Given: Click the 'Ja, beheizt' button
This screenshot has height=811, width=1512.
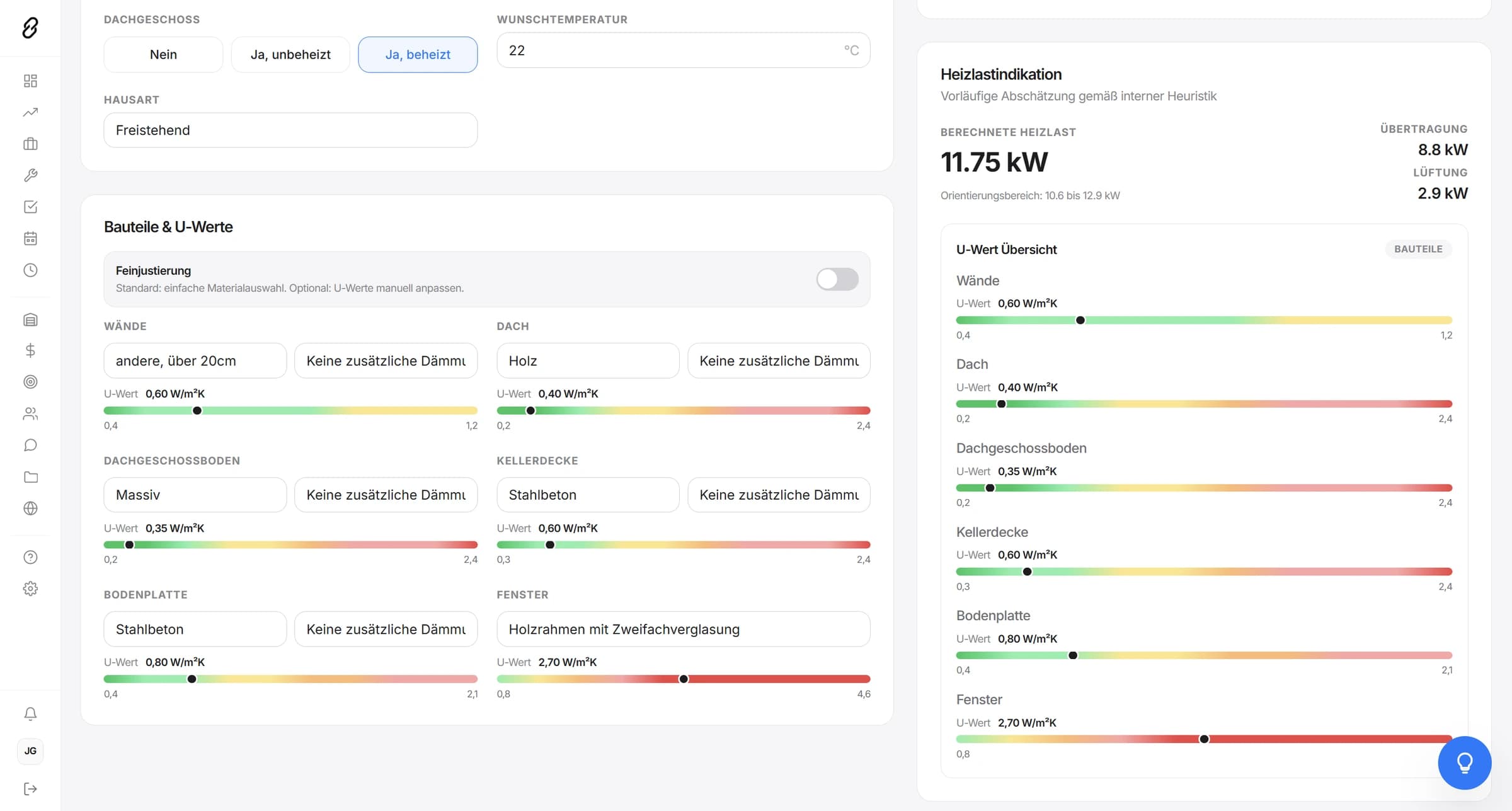Looking at the screenshot, I should (418, 54).
